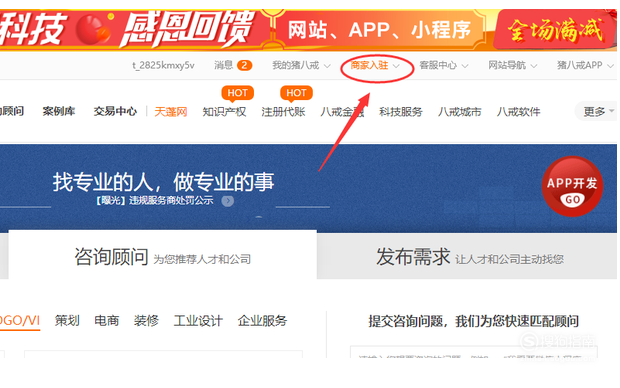Select the 策划 category tab
Screen dimensions: 620x388
pyautogui.click(x=67, y=320)
